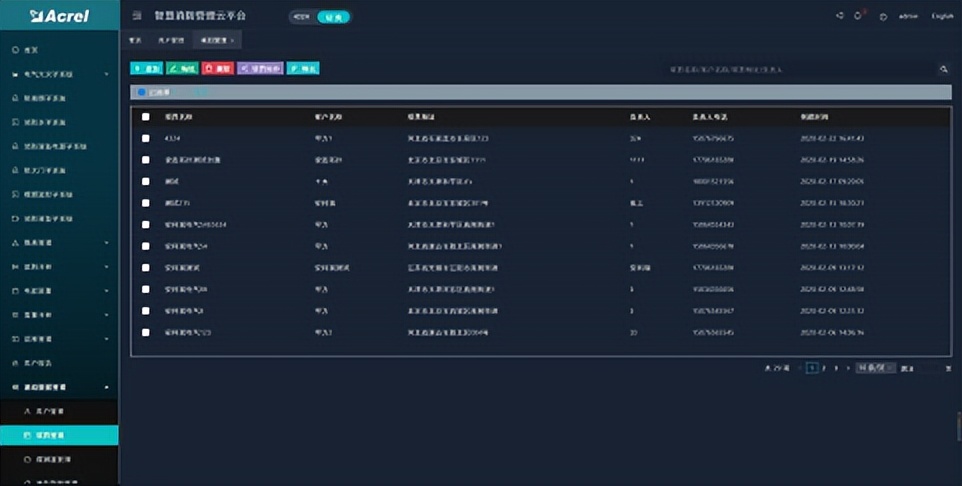
Task: Select the checkbox of the last table row
Action: (x=146, y=332)
